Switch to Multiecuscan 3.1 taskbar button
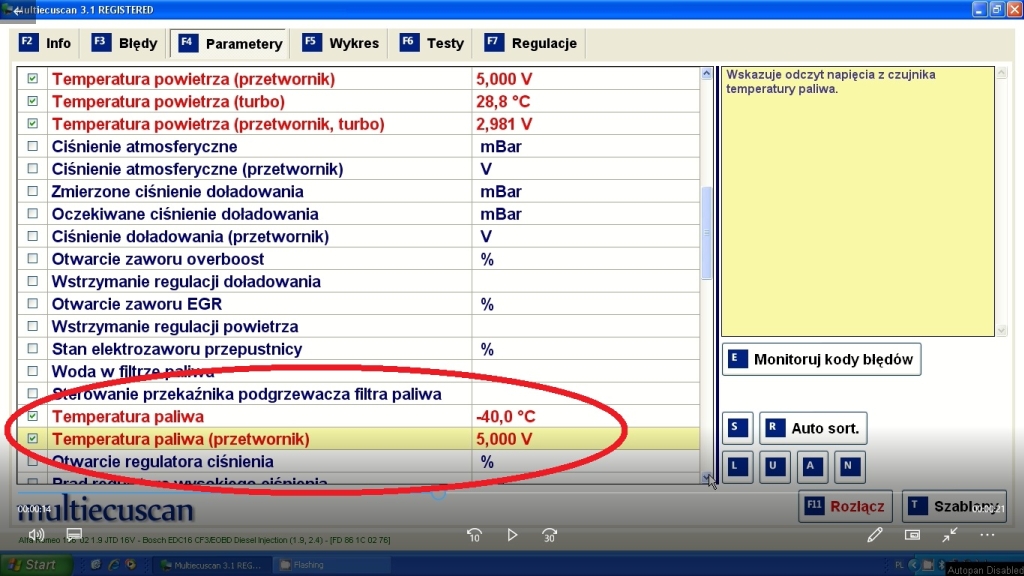Image resolution: width=1024 pixels, height=576 pixels. [211, 565]
